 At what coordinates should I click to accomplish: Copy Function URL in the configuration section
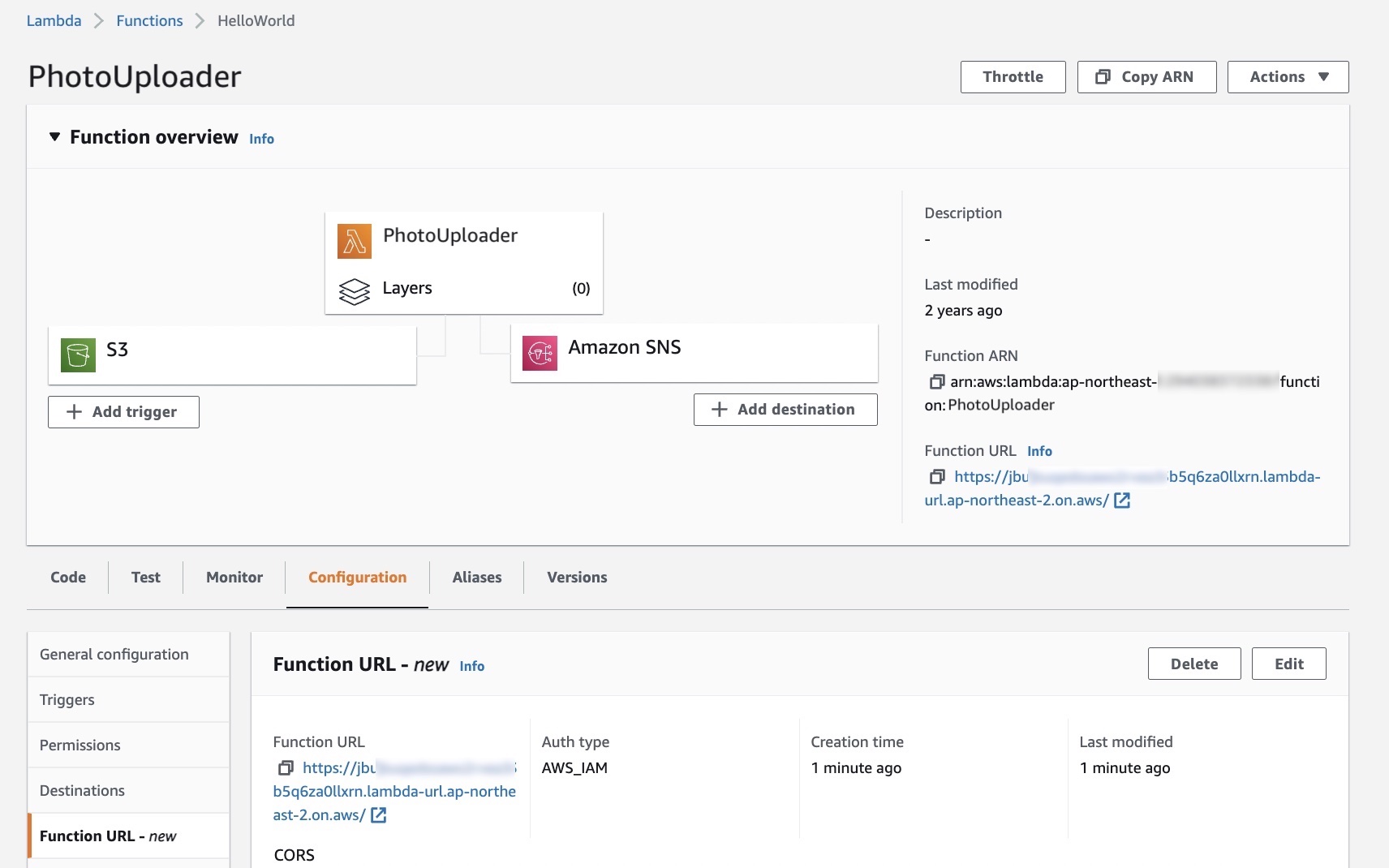pyautogui.click(x=286, y=767)
